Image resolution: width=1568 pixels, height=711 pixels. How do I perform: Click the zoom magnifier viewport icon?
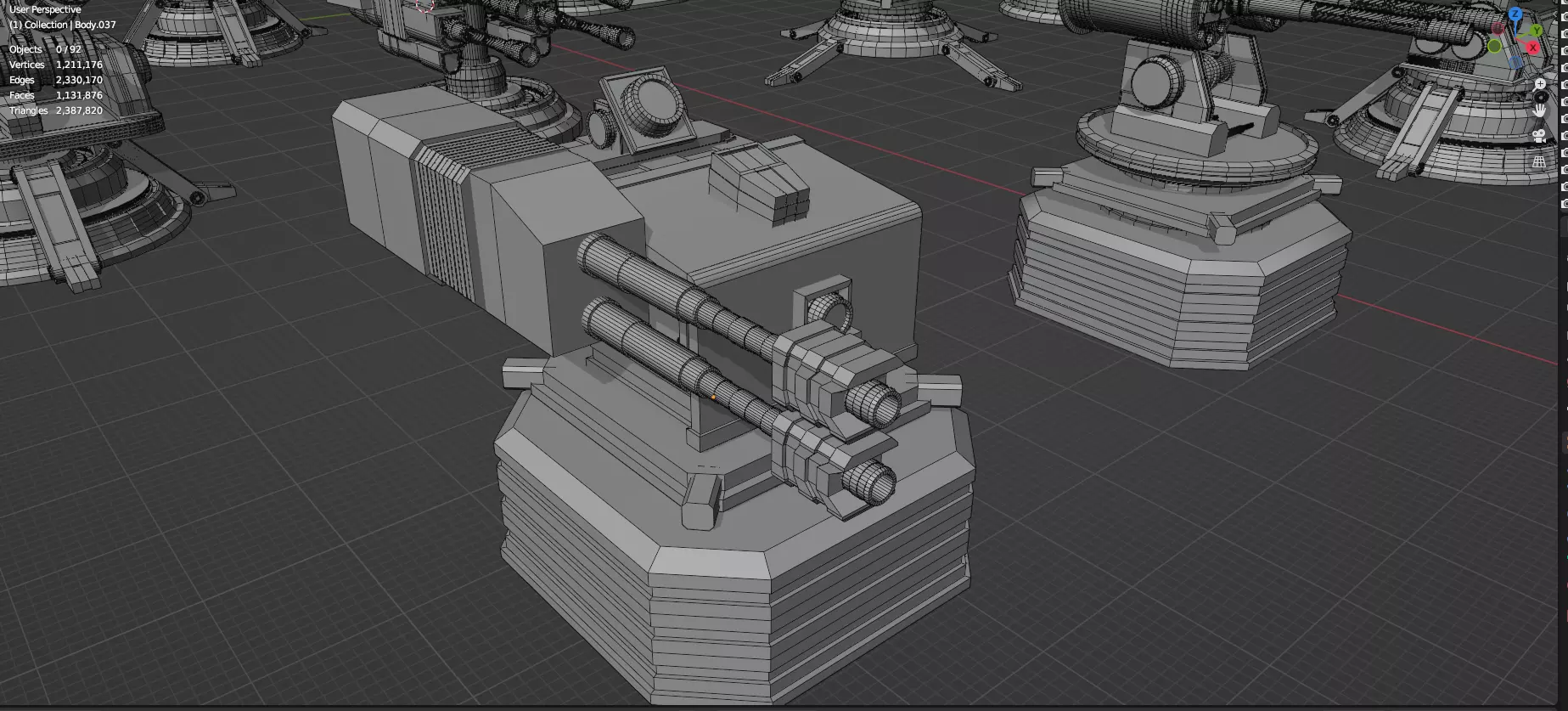[1539, 85]
